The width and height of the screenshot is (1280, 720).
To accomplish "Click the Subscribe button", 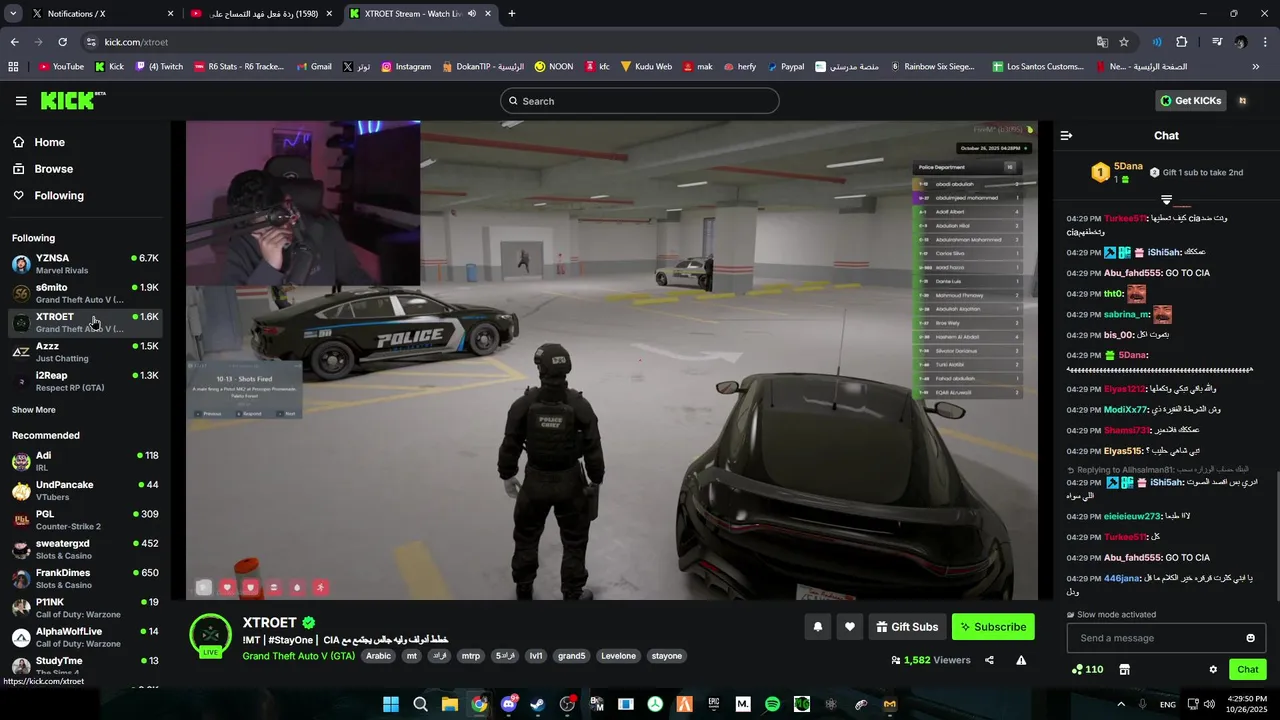I will point(993,627).
